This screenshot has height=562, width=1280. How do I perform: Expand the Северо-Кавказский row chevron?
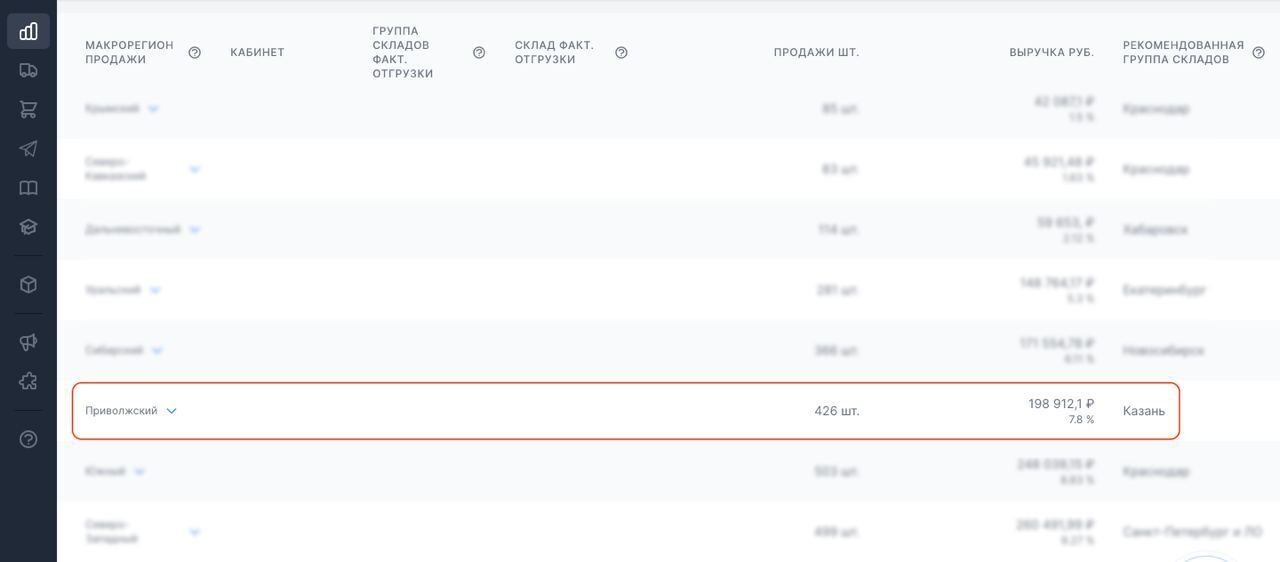point(194,169)
